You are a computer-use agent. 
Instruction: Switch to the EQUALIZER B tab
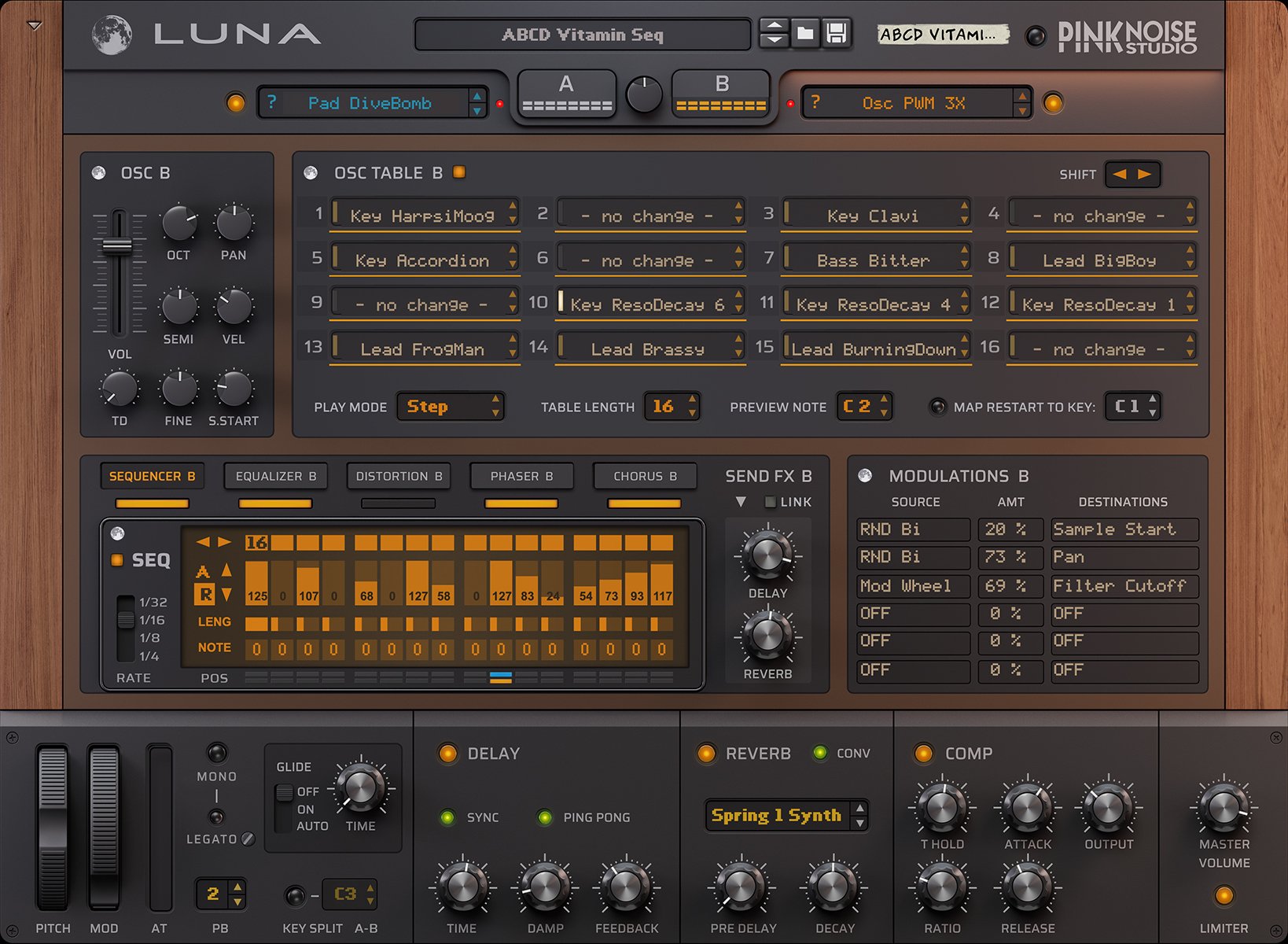[x=275, y=476]
